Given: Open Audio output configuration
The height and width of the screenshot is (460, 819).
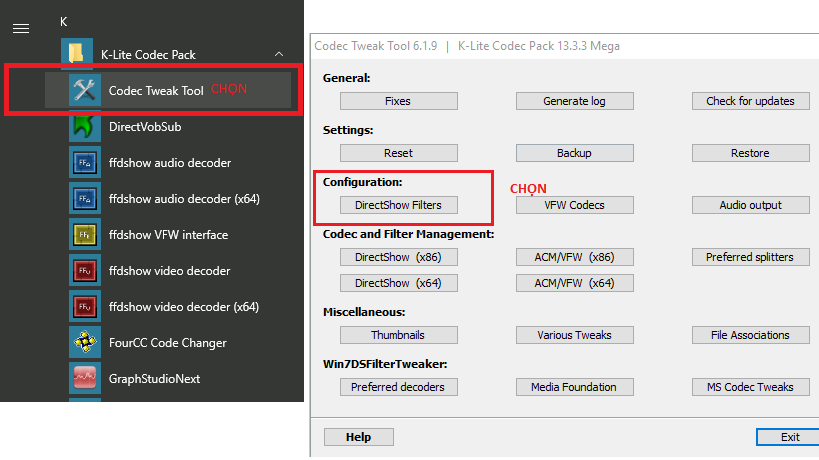Looking at the screenshot, I should (x=751, y=205).
